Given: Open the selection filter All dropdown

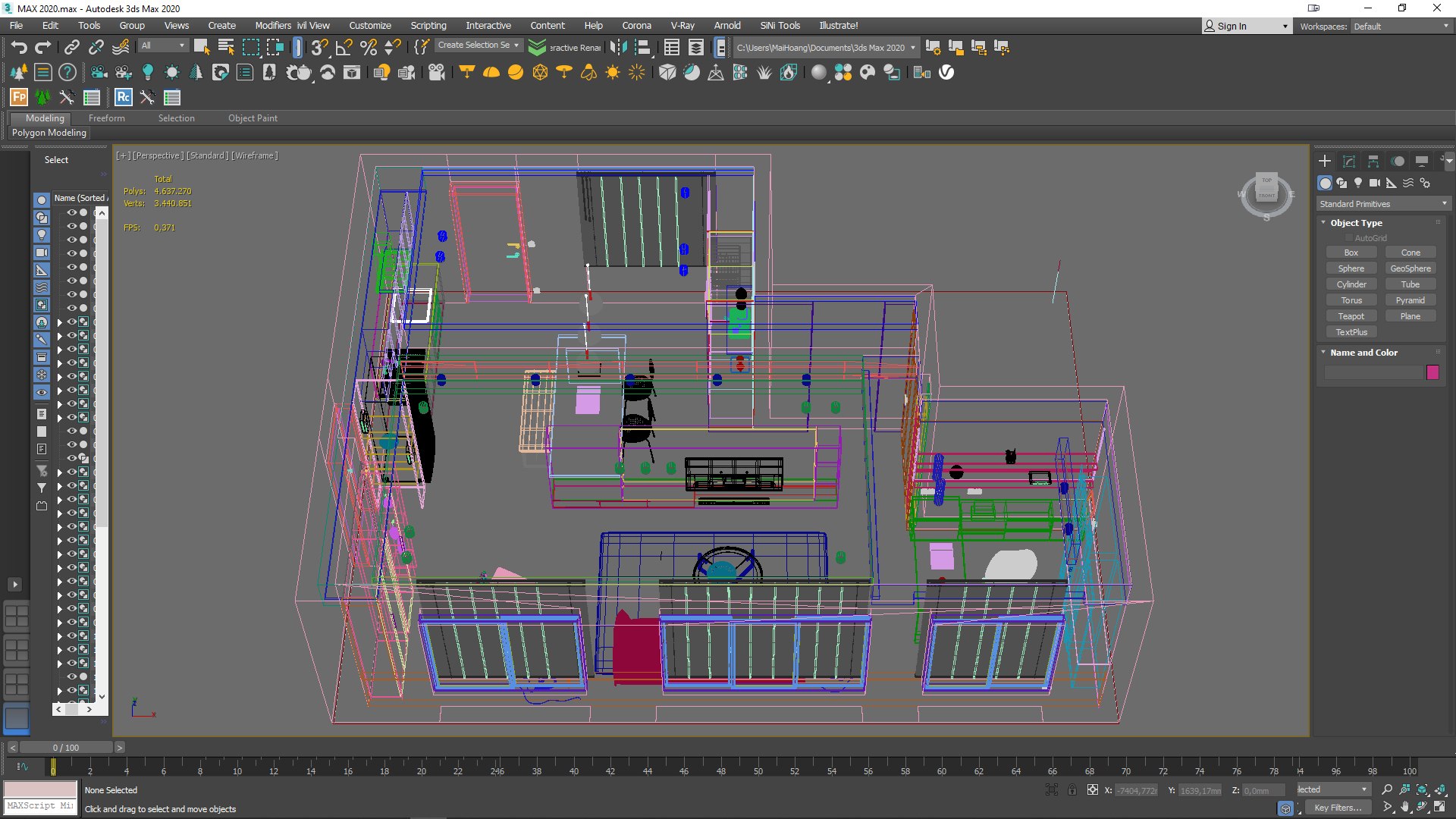Looking at the screenshot, I should point(162,45).
